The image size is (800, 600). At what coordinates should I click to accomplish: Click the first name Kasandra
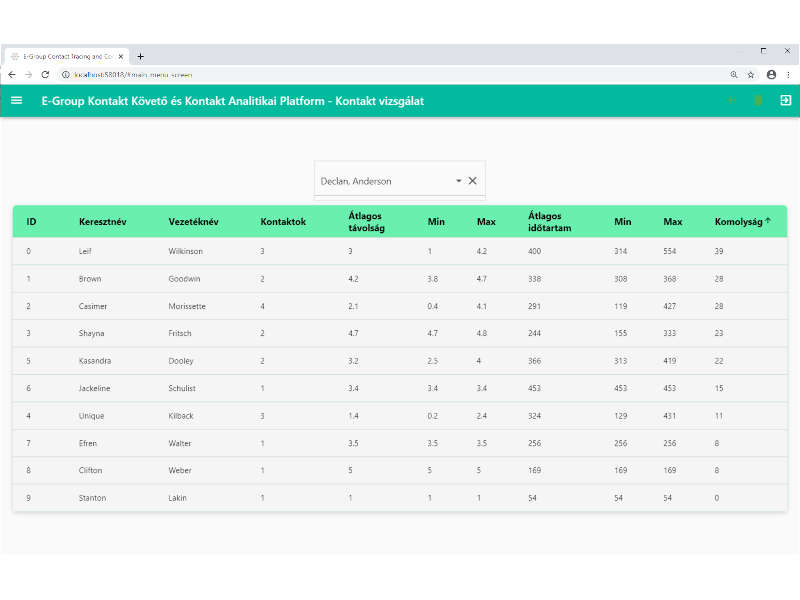point(95,361)
